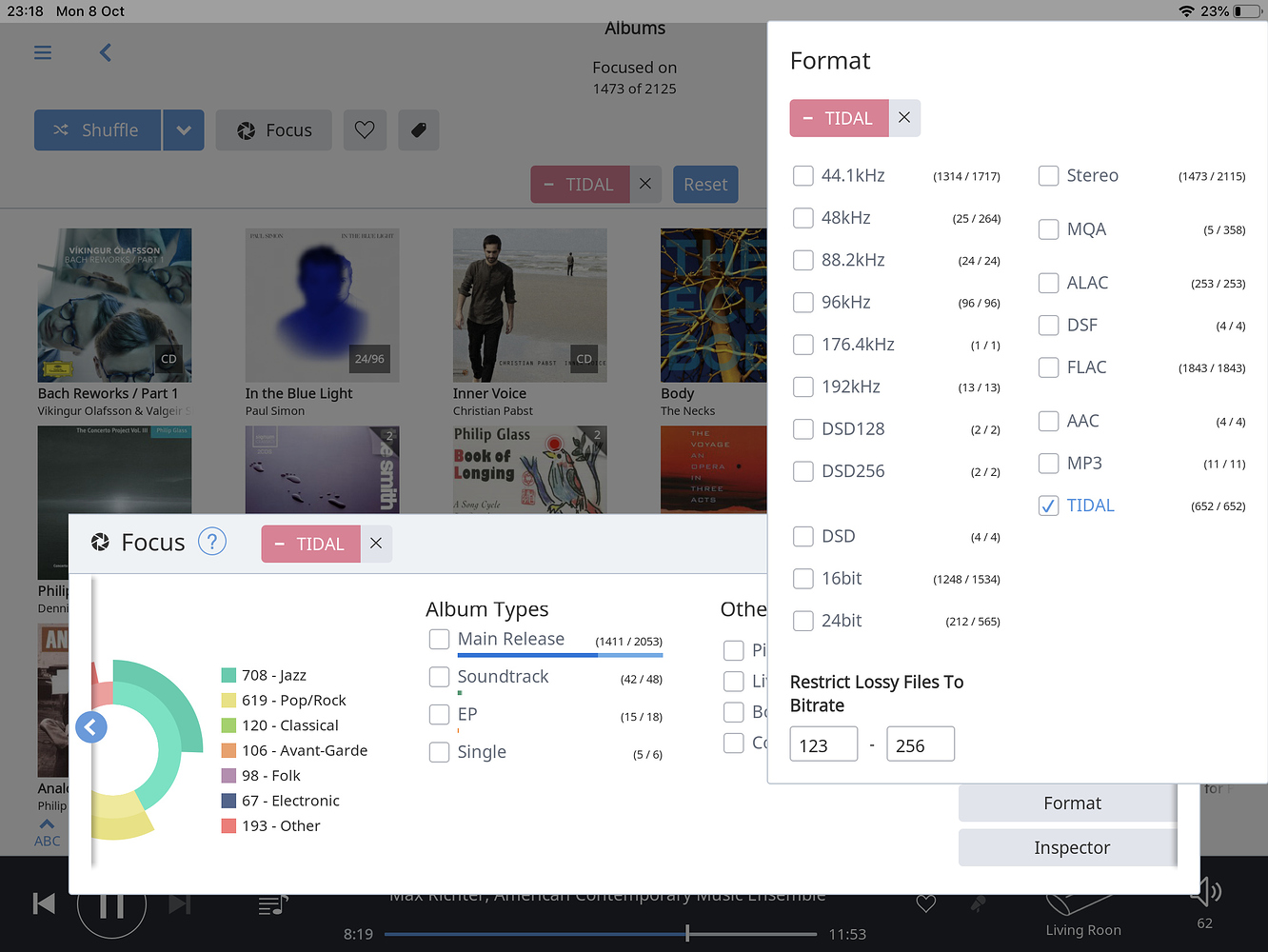Image resolution: width=1268 pixels, height=952 pixels.
Task: Tick the 192kHz checkbox
Action: pos(803,387)
